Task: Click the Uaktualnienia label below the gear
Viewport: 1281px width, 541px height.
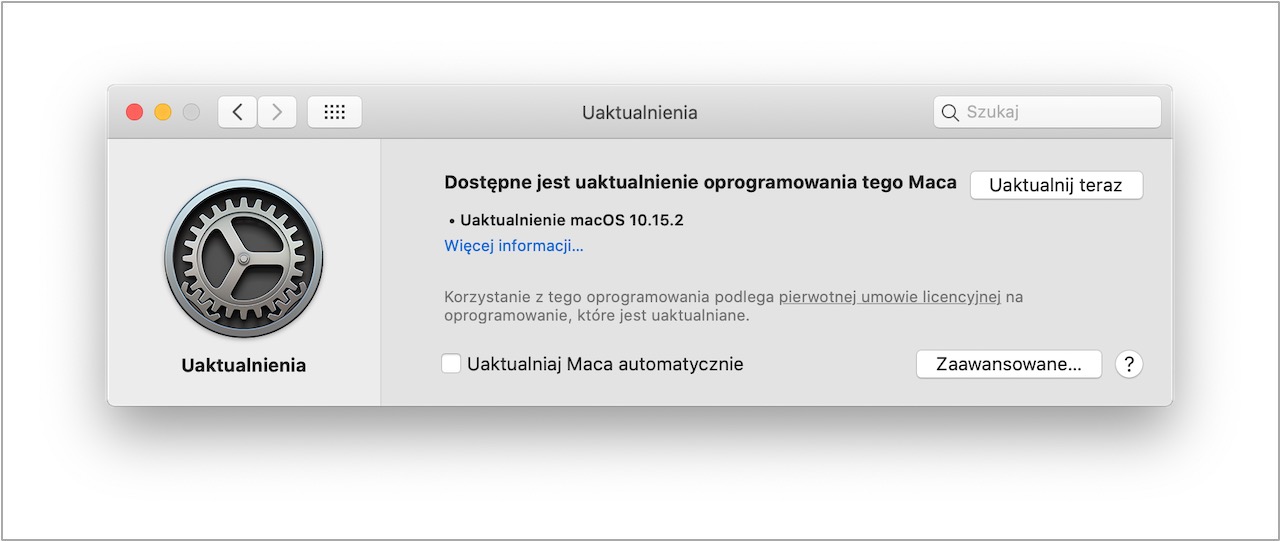Action: point(244,365)
